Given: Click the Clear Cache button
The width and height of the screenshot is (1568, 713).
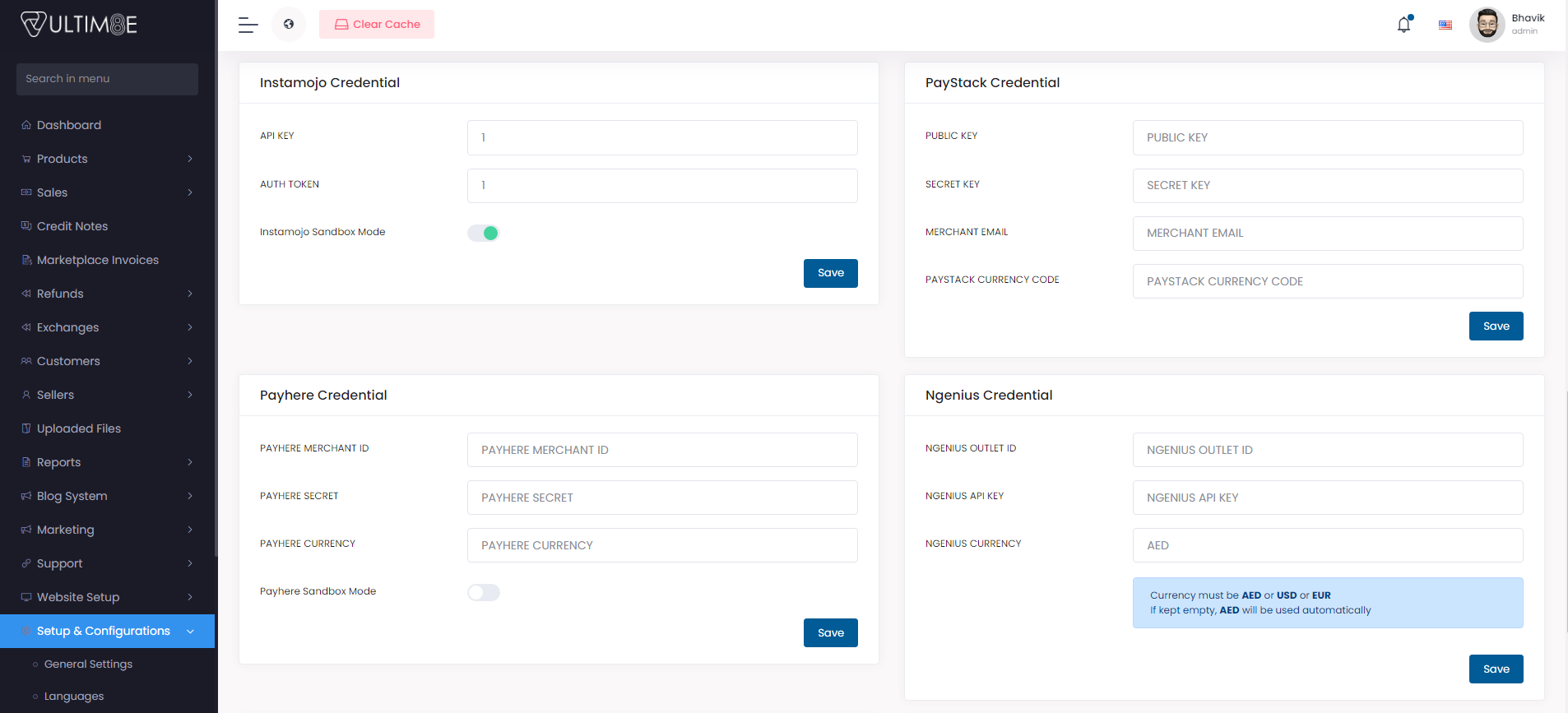Looking at the screenshot, I should 377,25.
